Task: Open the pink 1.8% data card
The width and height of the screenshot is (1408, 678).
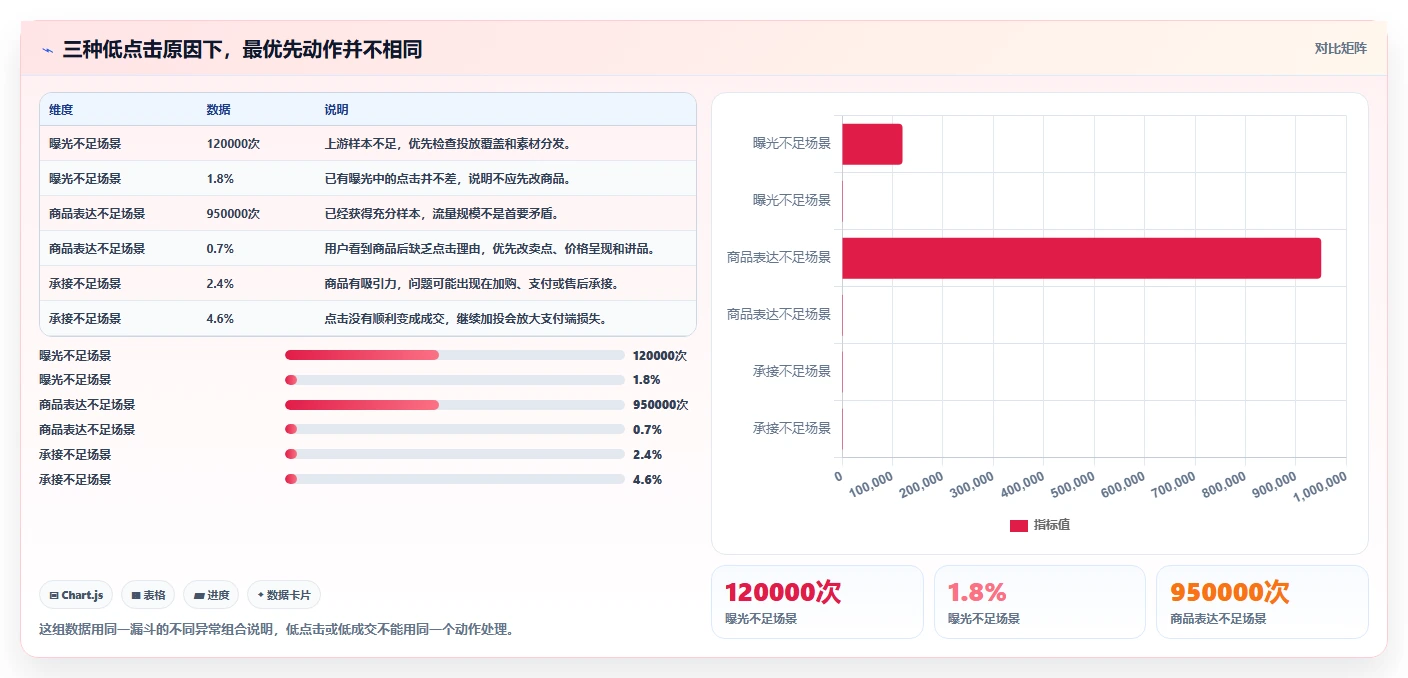Action: 1039,601
